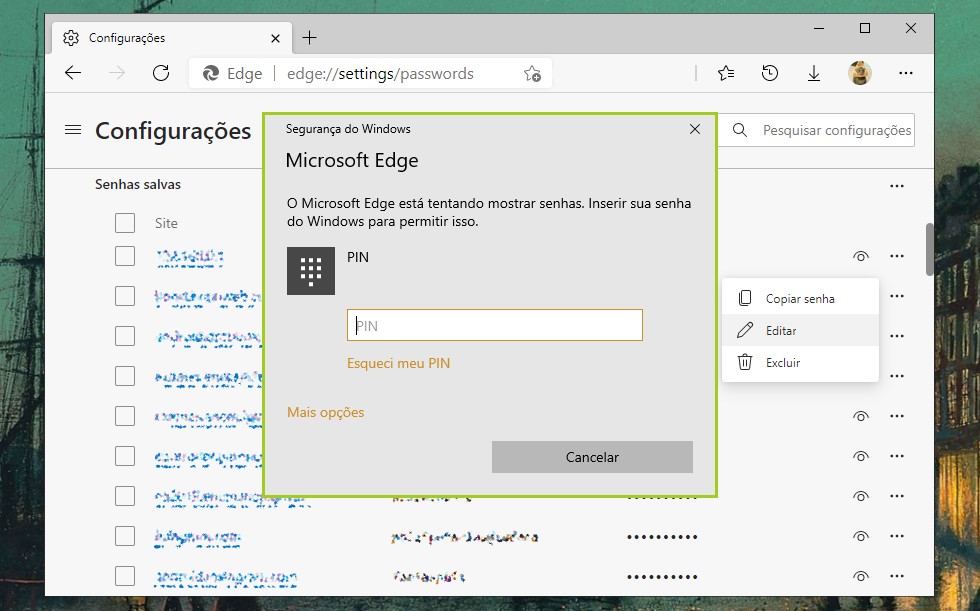
Task: Click the Cancelar button
Action: 592,457
